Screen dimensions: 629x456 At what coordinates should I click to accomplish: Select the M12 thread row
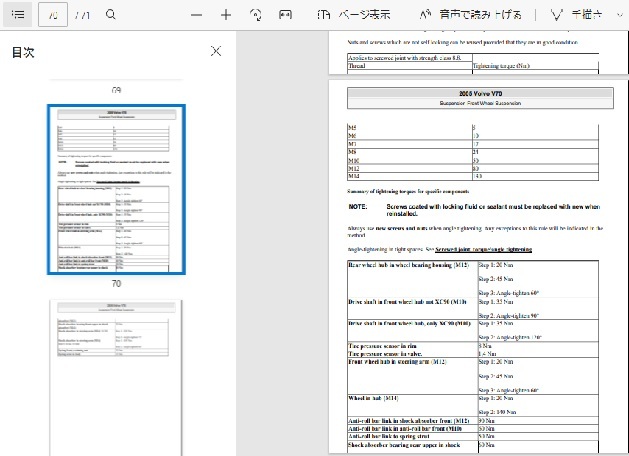pos(473,169)
